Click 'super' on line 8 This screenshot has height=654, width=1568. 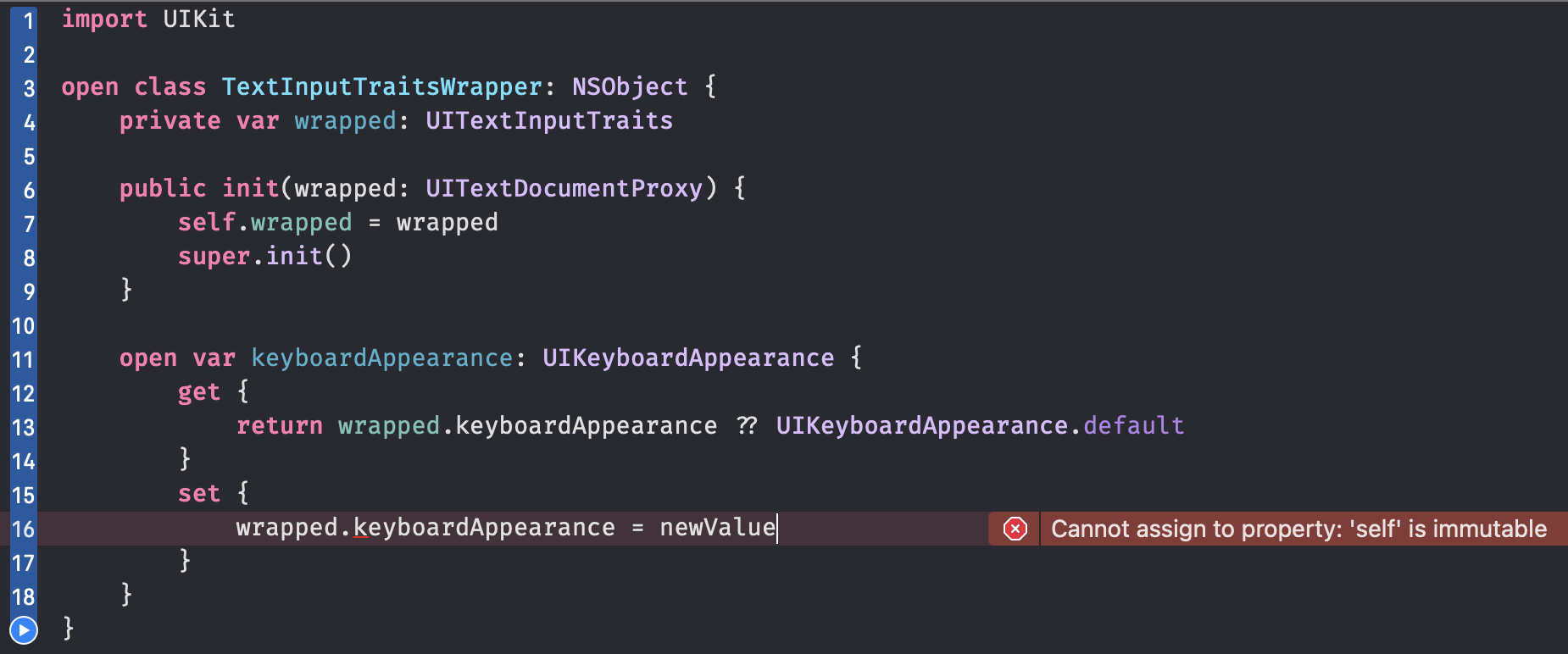214,257
